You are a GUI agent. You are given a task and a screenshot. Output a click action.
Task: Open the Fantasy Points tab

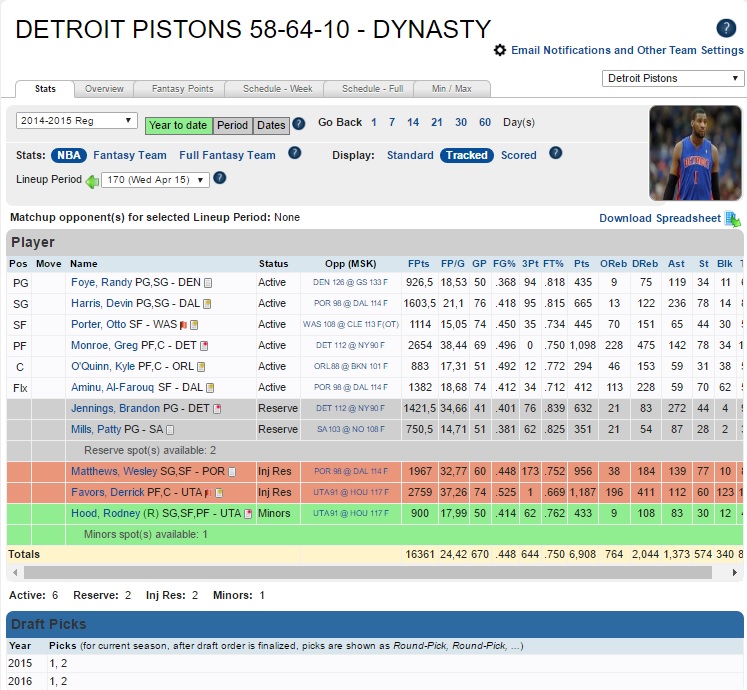click(182, 89)
